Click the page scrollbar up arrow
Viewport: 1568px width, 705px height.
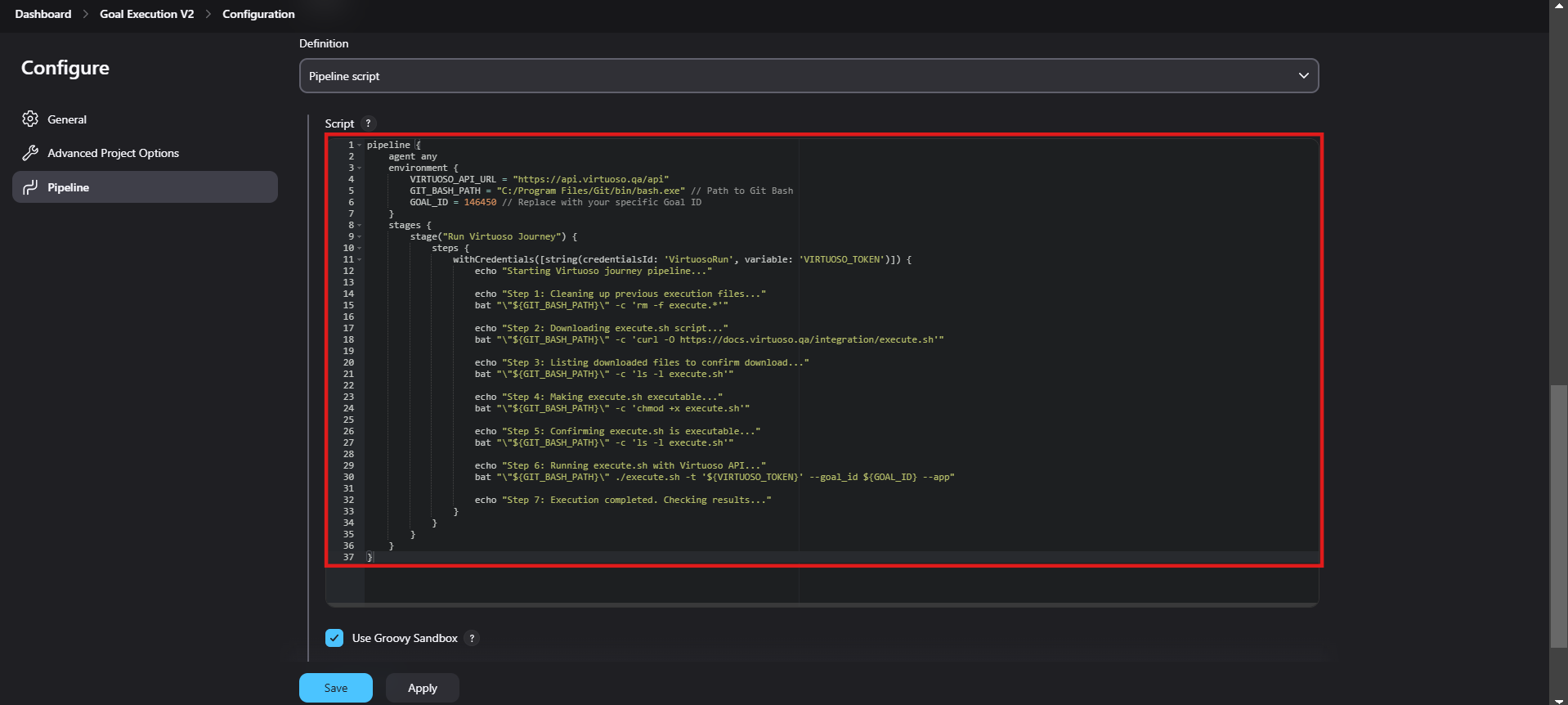point(1558,5)
